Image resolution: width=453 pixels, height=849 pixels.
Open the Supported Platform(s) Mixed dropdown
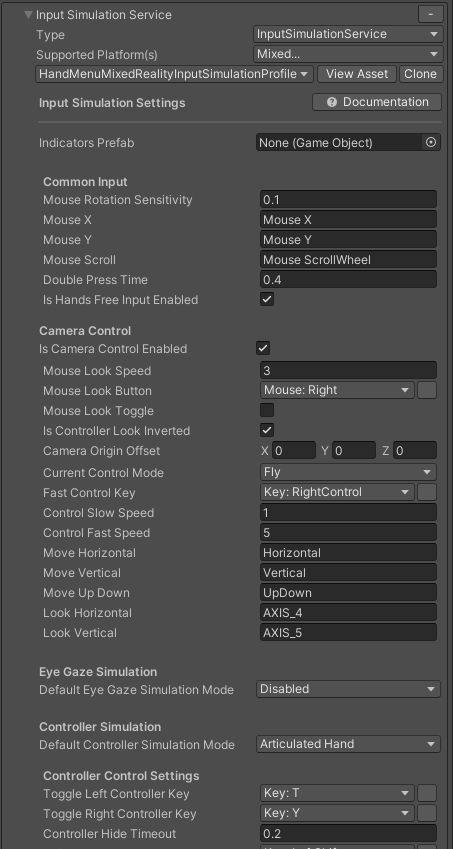348,54
